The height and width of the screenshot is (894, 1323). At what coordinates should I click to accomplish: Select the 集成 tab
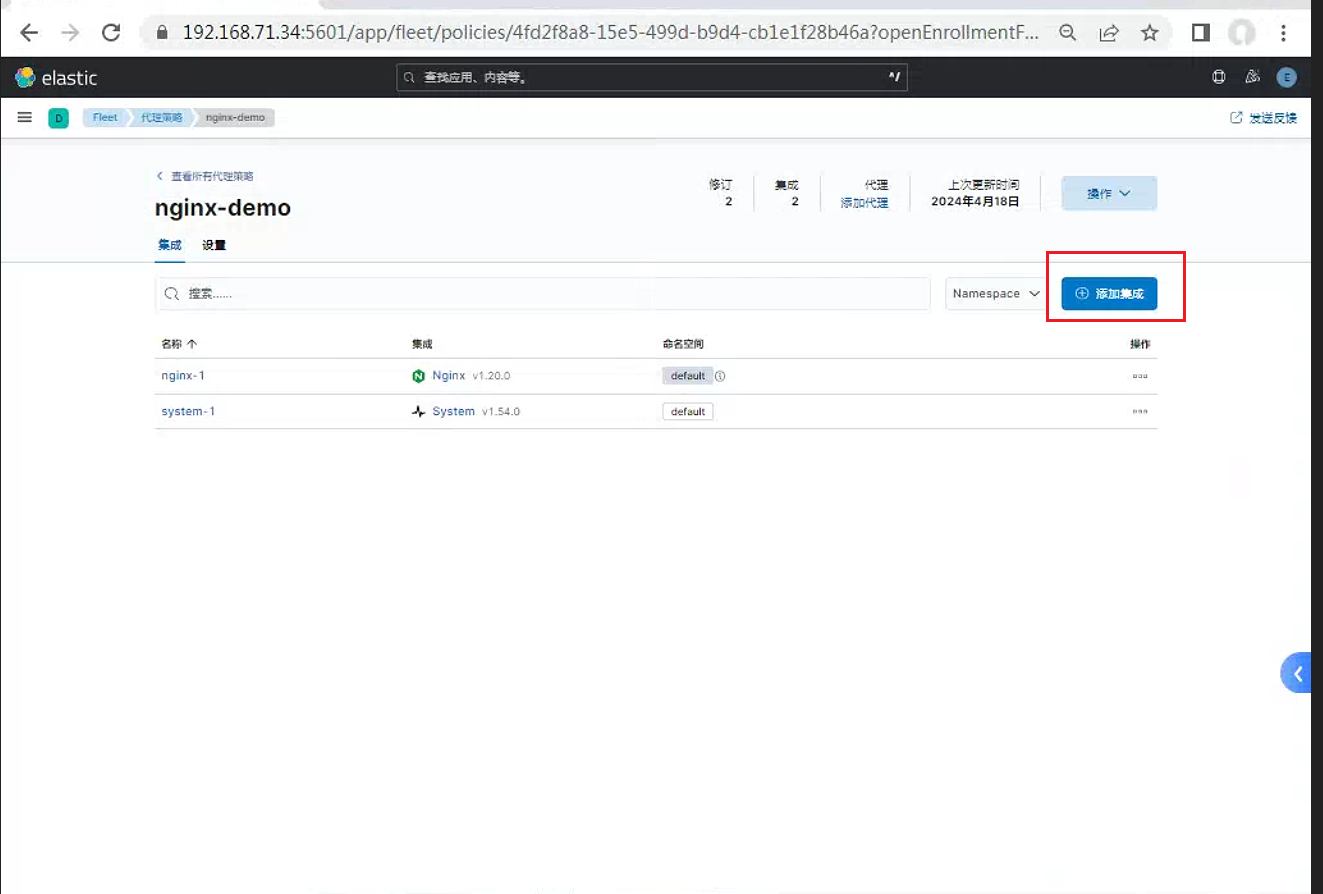click(x=170, y=245)
